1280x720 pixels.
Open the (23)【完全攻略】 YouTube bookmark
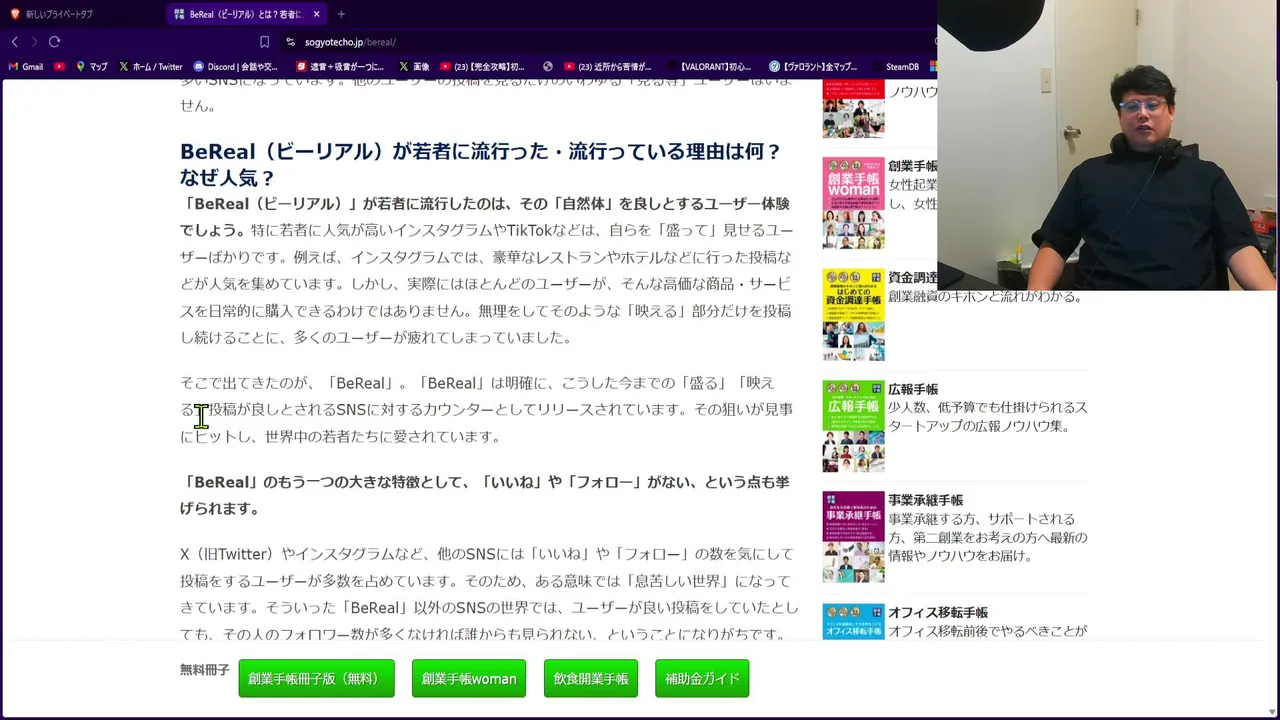pos(483,67)
